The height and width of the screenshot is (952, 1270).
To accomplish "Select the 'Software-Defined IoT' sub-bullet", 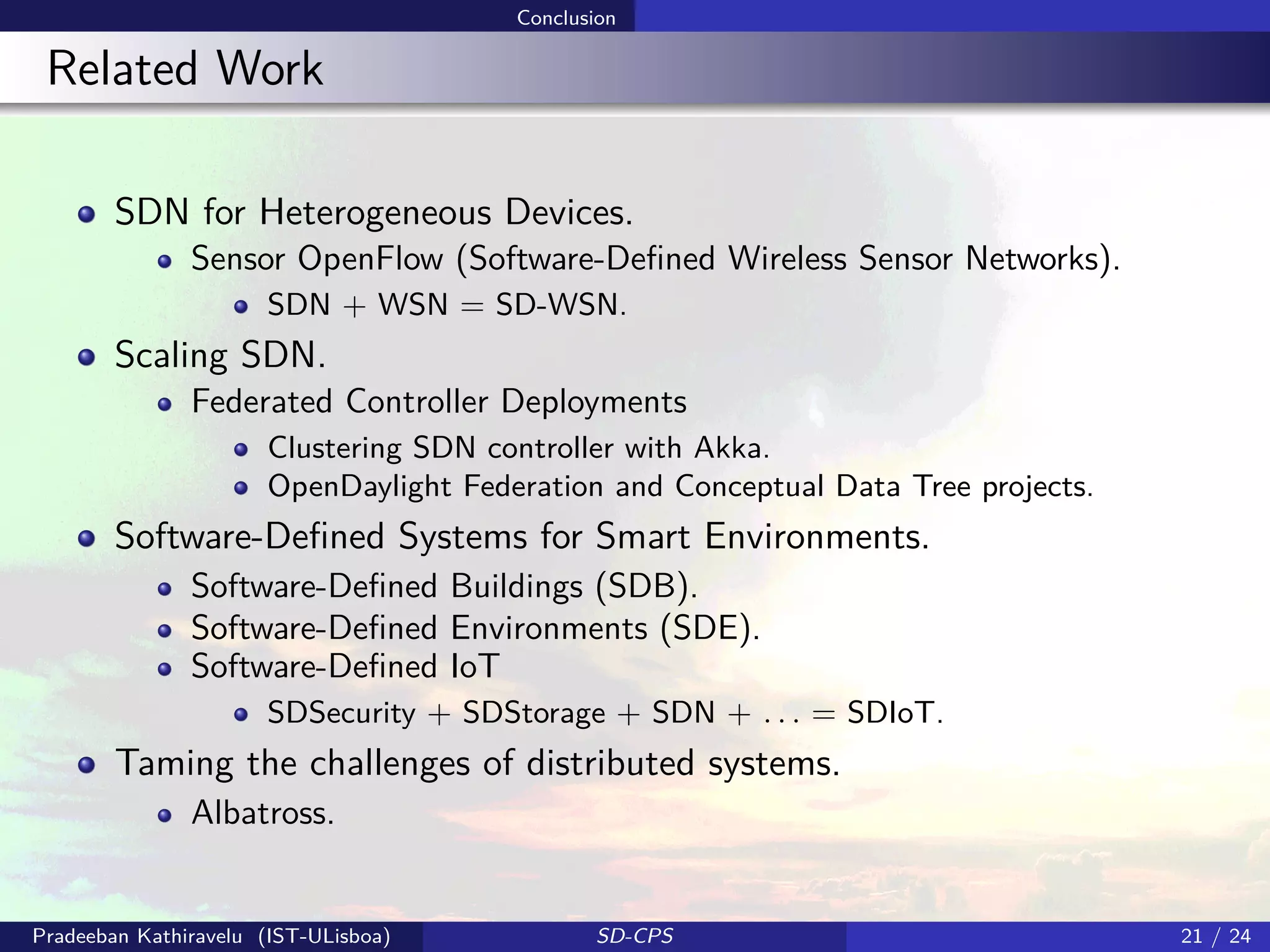I will pyautogui.click(x=345, y=667).
